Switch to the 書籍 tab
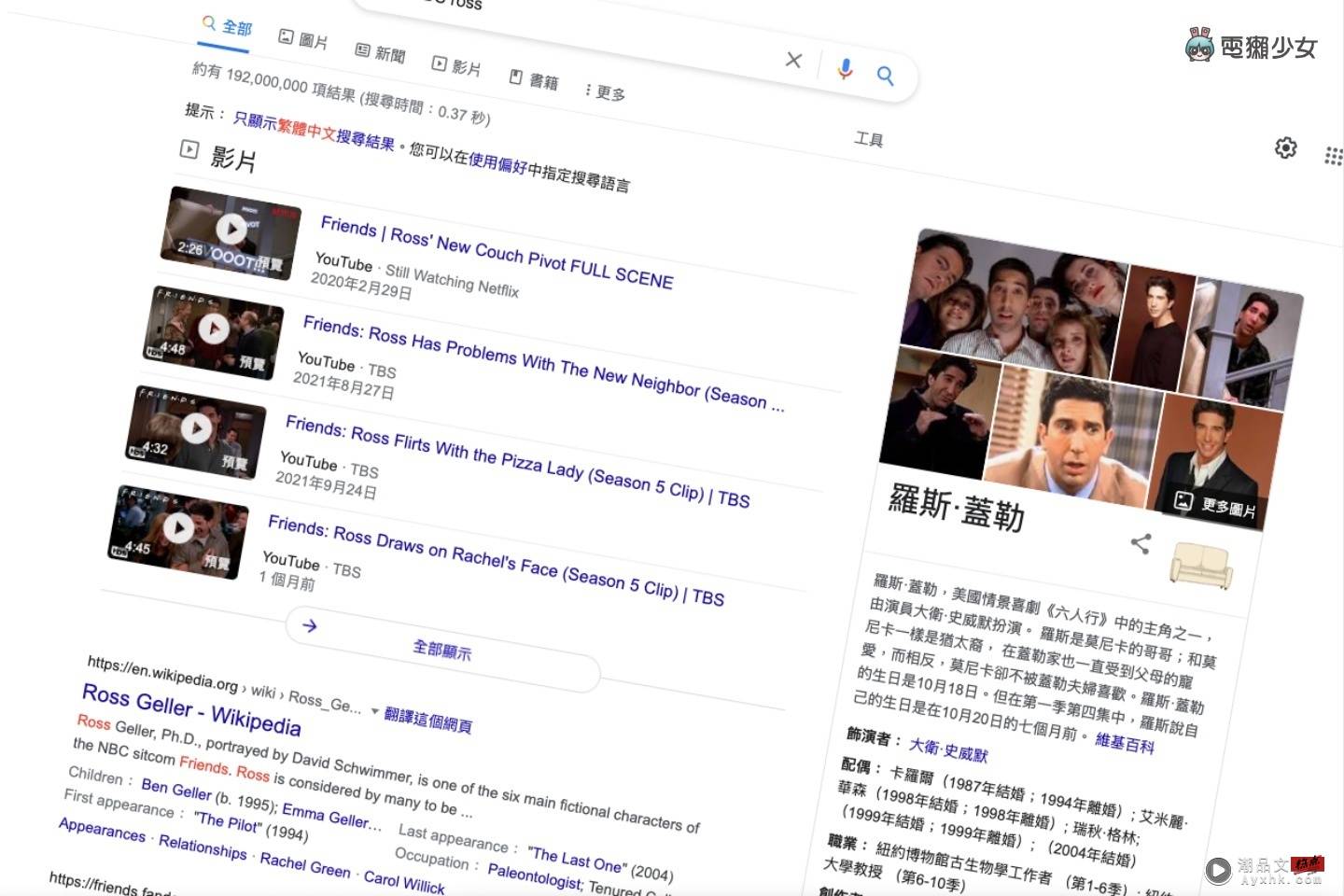Image resolution: width=1344 pixels, height=896 pixels. [x=534, y=80]
